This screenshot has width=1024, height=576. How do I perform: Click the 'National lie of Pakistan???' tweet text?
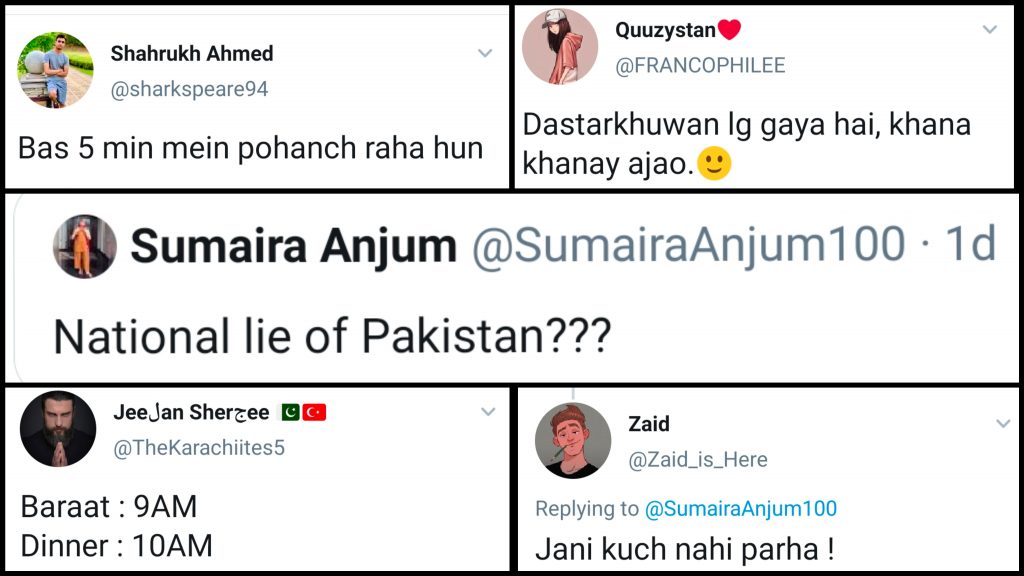tap(331, 337)
